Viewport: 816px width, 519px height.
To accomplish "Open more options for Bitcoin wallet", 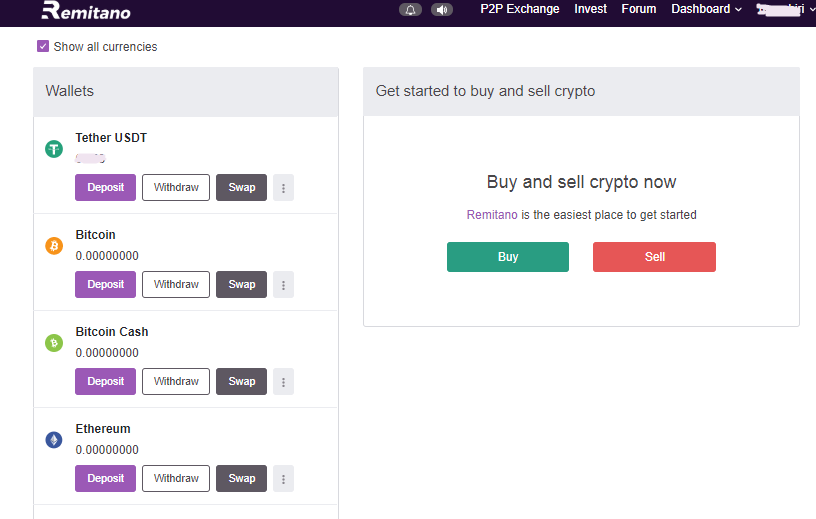I will click(283, 284).
